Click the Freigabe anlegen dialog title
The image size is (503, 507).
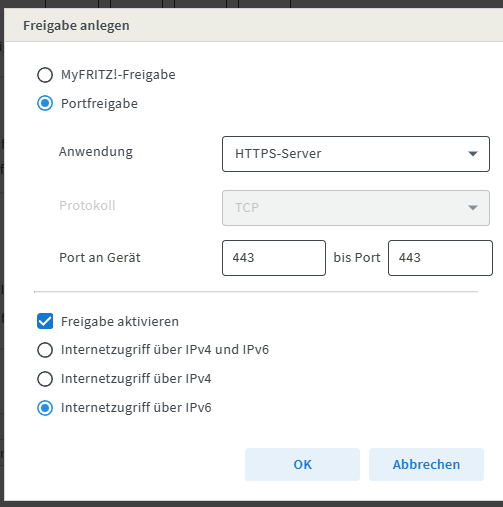tap(76, 26)
